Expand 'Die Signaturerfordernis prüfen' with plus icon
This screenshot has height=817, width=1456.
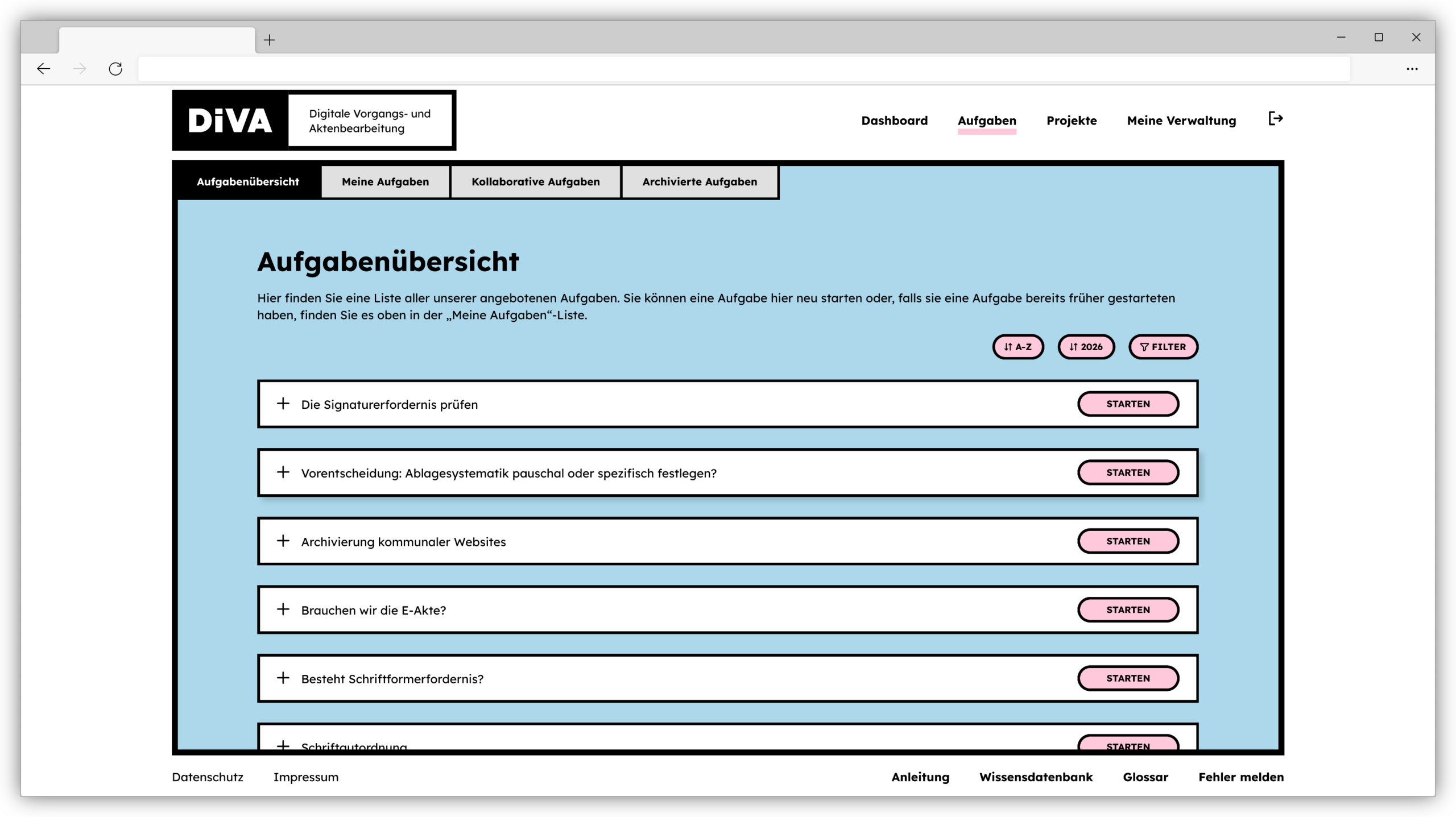[283, 404]
